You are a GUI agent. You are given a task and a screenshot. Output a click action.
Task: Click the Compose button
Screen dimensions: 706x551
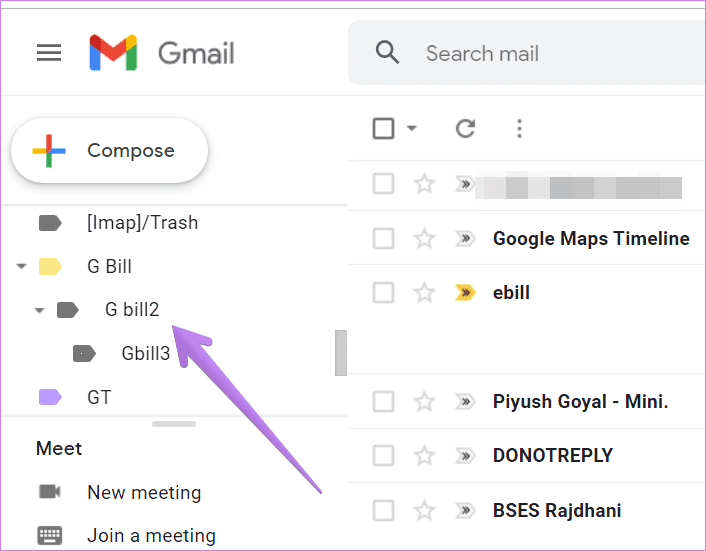pos(109,150)
